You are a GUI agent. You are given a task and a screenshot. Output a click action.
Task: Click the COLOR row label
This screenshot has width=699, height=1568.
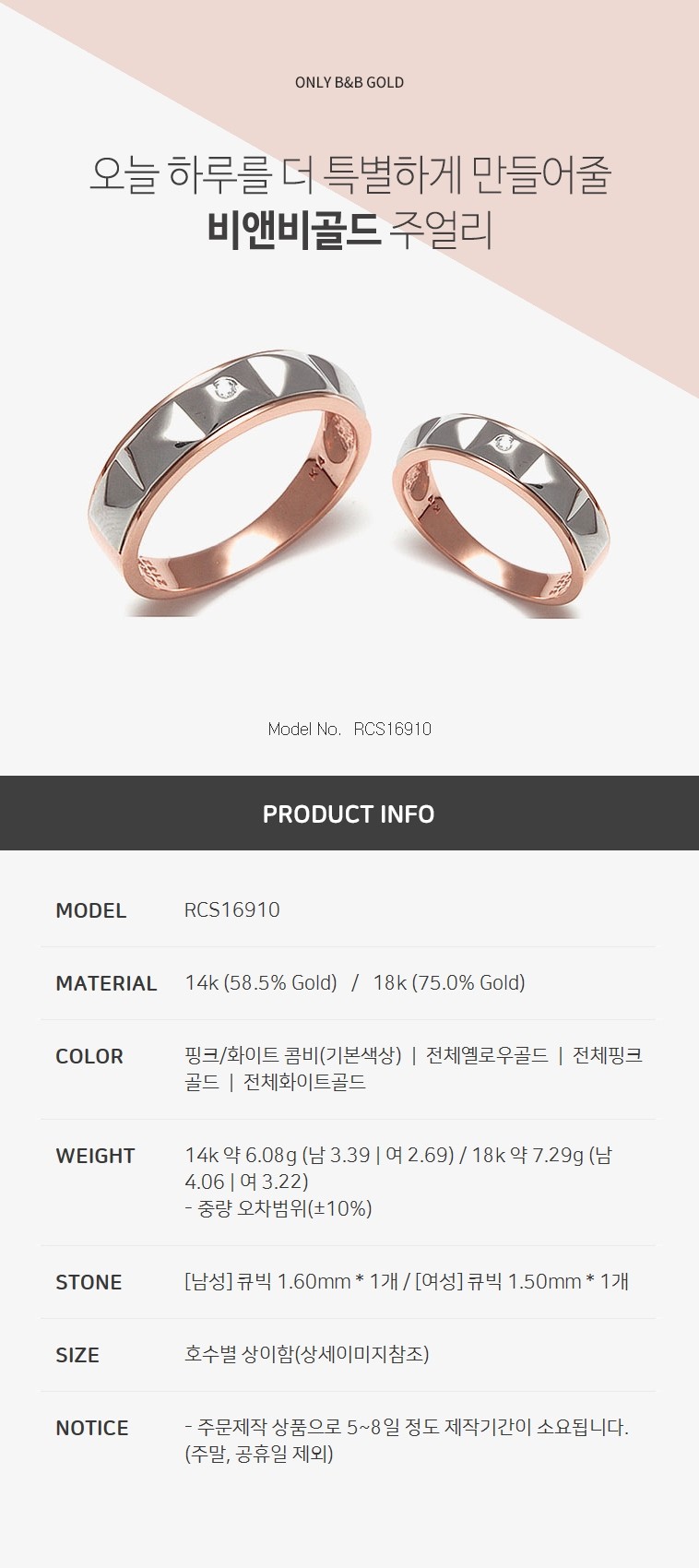click(89, 1056)
